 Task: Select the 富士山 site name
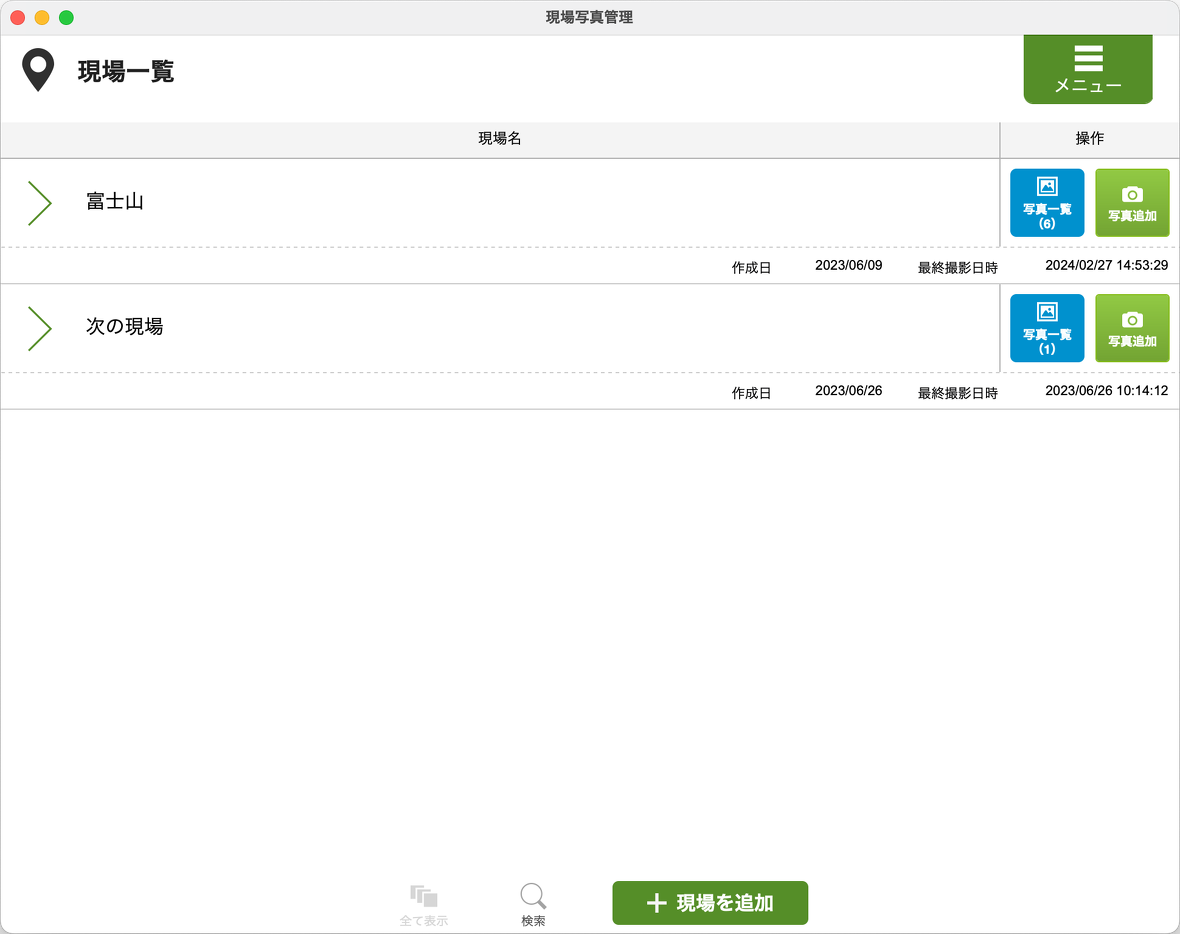(115, 202)
